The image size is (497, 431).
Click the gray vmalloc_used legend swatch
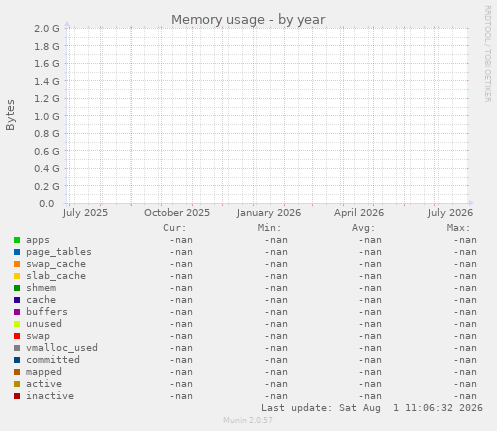tap(17, 348)
